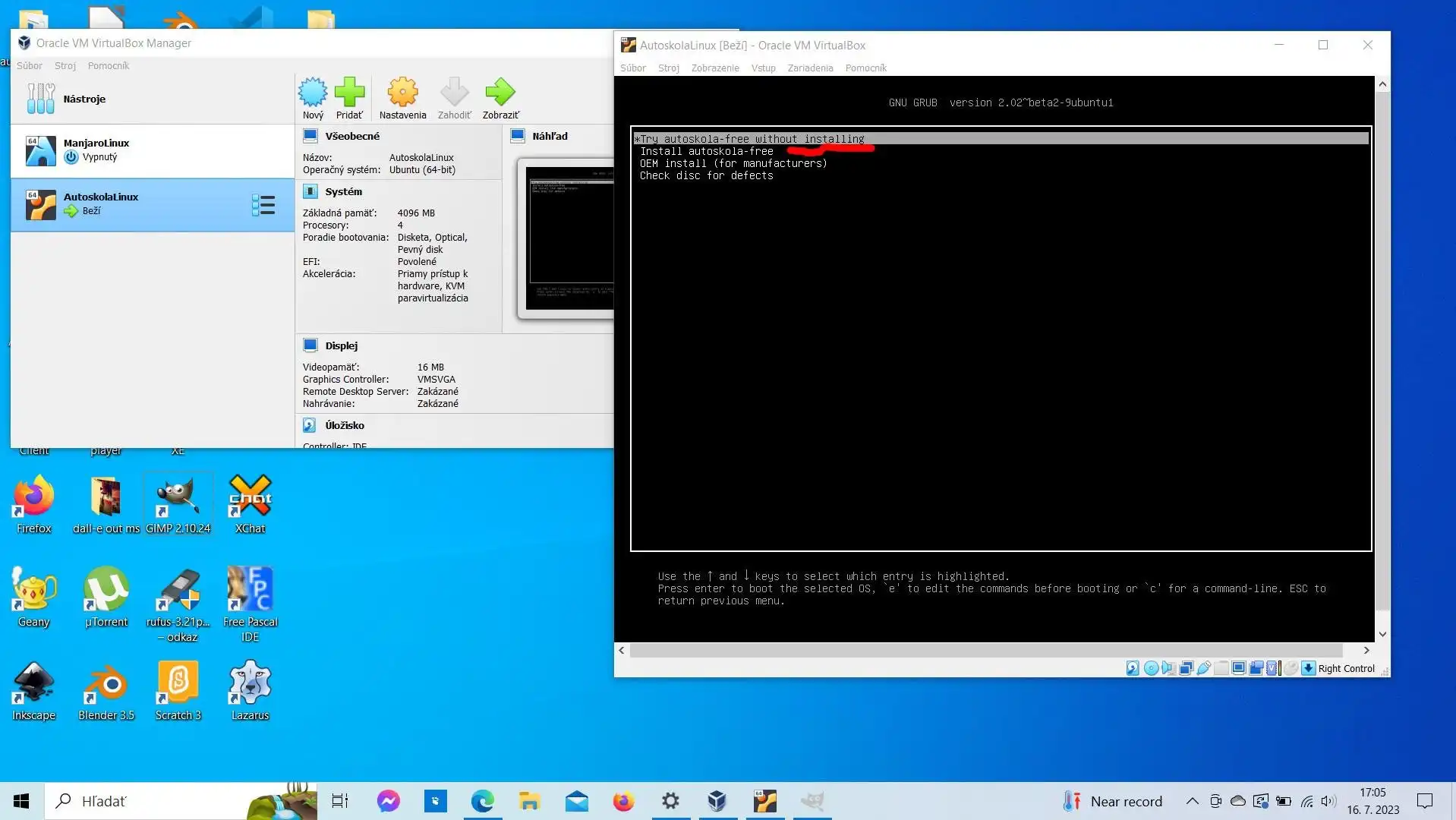Open Lazarus desktop shortcut
This screenshot has width=1456, height=820.
tap(250, 691)
